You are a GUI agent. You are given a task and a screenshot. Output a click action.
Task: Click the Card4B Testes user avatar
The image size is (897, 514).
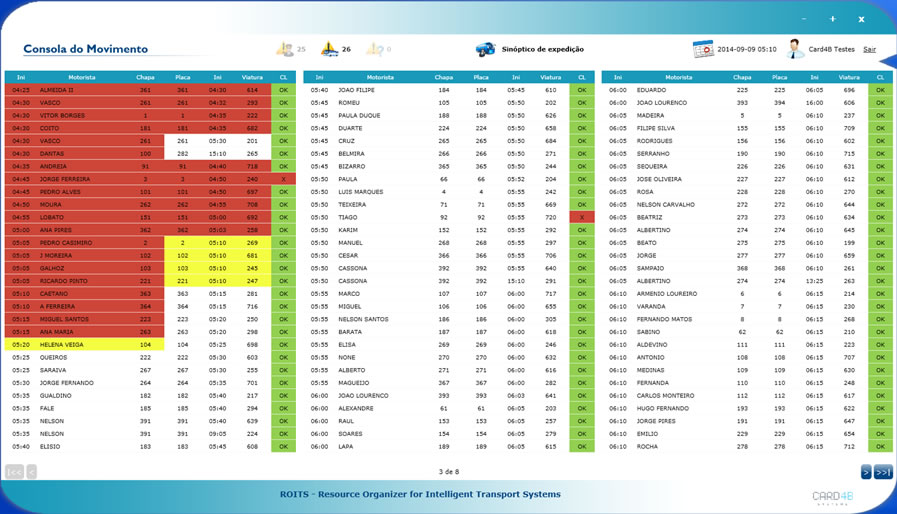795,49
